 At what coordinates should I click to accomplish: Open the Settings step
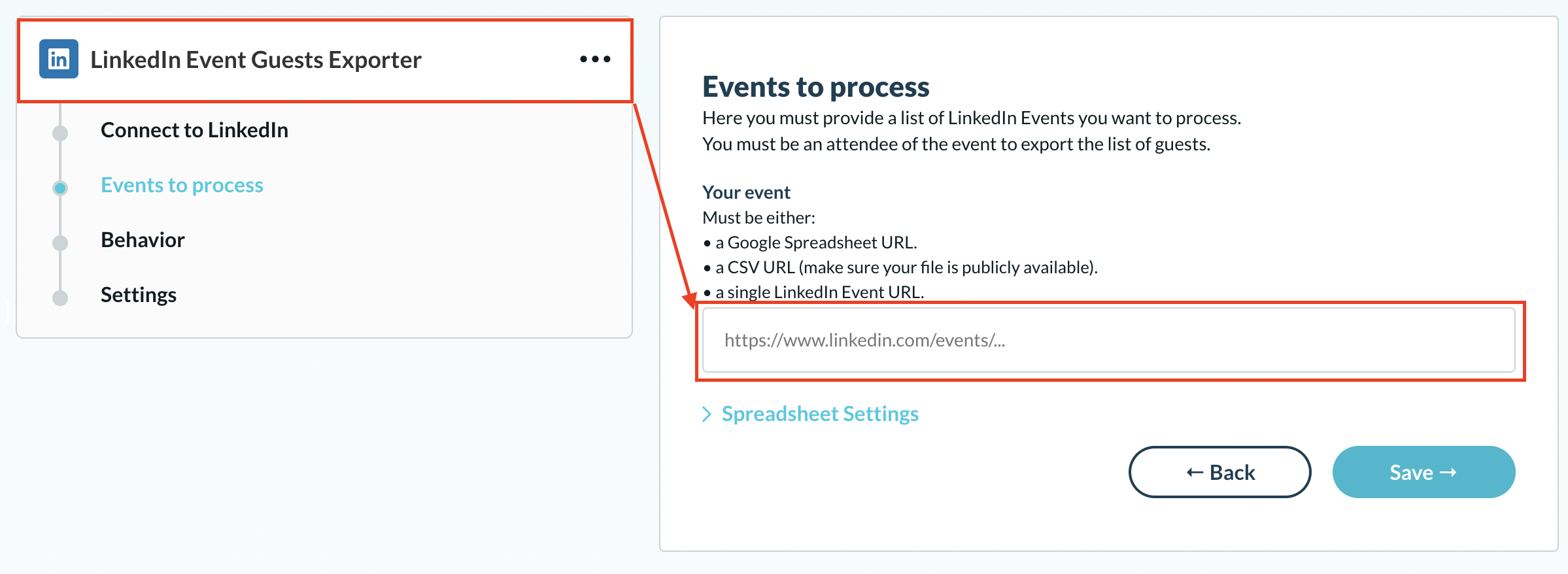tap(139, 295)
